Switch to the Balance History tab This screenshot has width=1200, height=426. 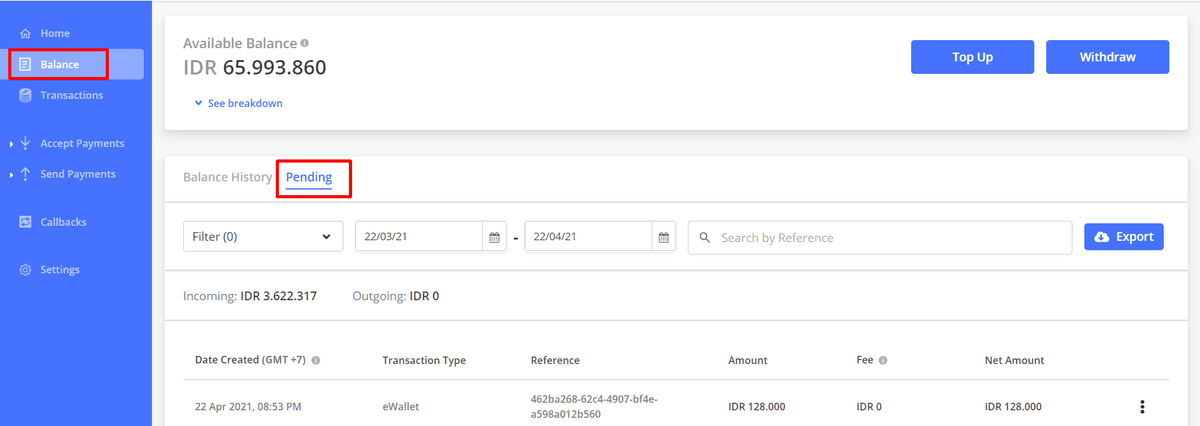coord(227,177)
